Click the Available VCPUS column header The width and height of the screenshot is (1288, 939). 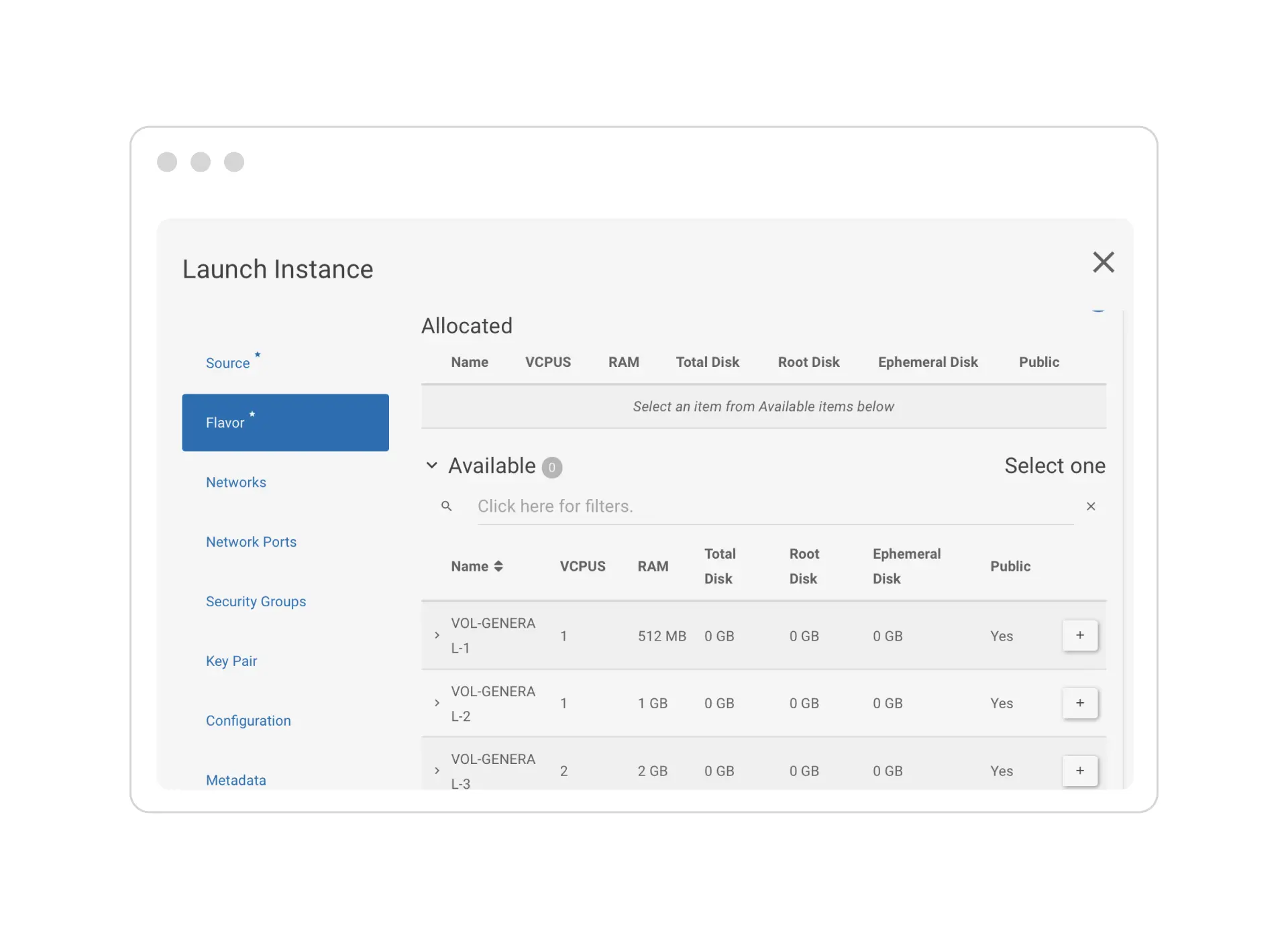pyautogui.click(x=582, y=566)
